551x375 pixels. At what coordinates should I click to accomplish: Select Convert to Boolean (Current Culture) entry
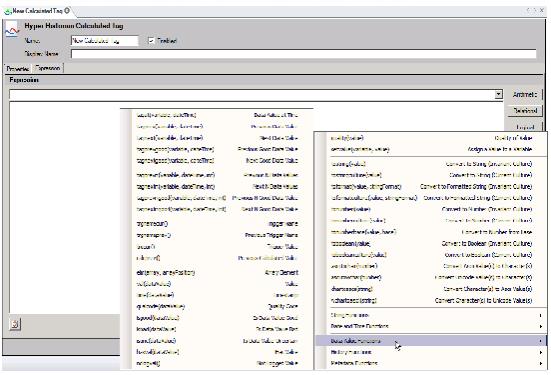tap(431, 255)
